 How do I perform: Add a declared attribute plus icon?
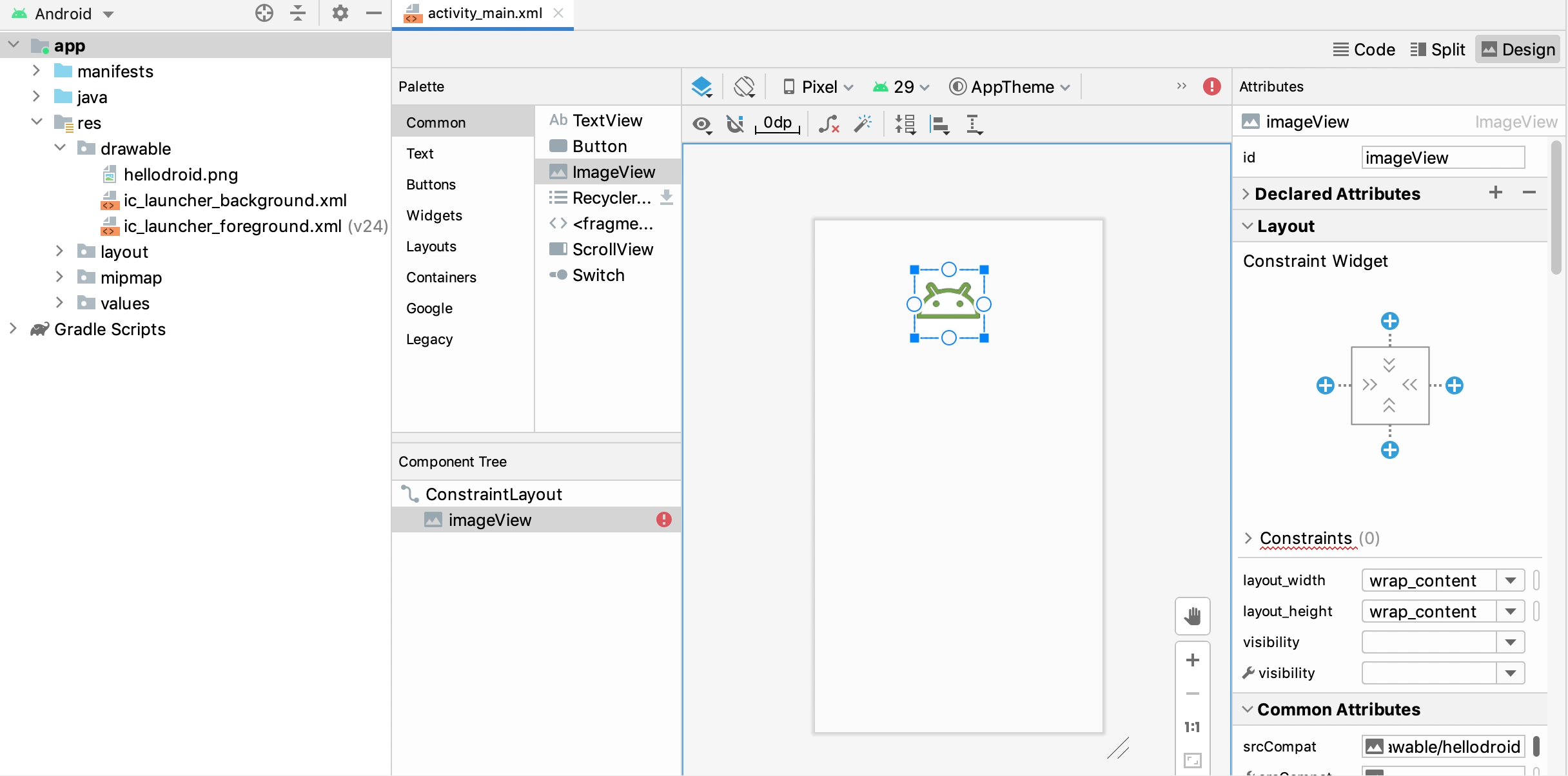click(x=1496, y=193)
